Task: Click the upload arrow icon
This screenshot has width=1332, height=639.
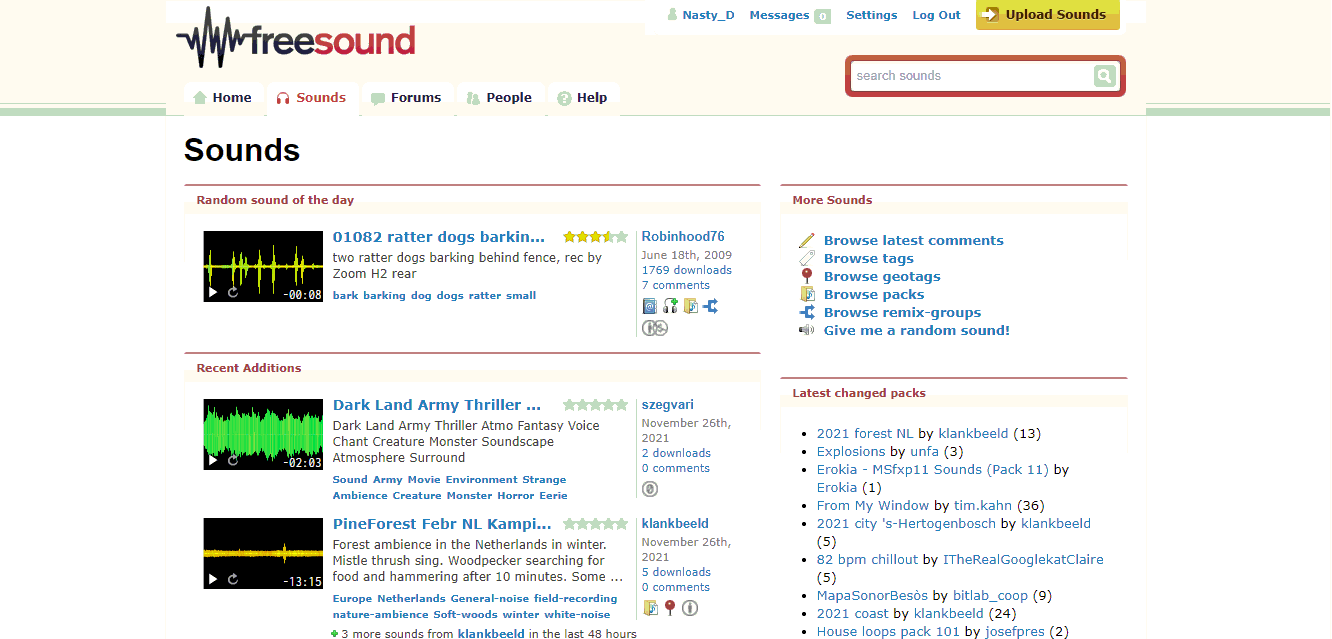Action: coord(991,15)
